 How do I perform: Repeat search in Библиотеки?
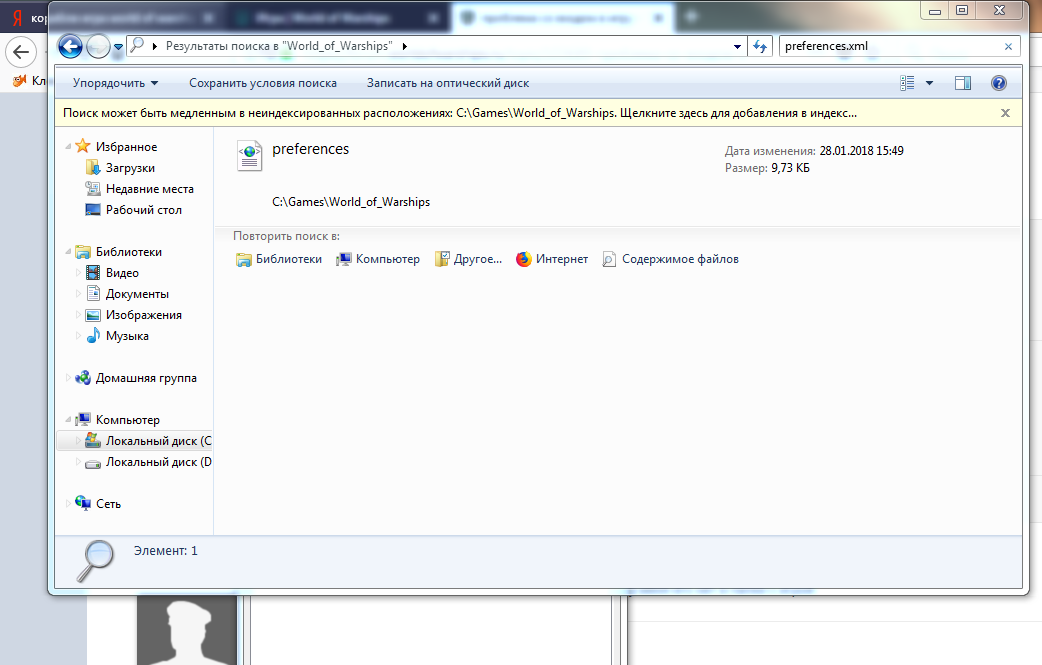(279, 259)
